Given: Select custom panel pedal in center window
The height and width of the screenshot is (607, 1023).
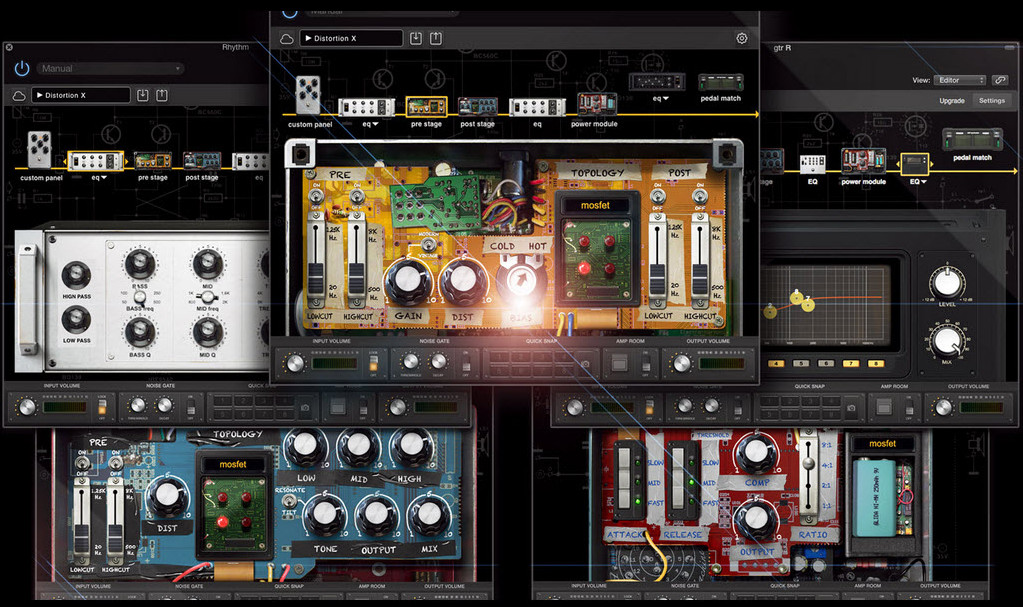Looking at the screenshot, I should coord(308,95).
